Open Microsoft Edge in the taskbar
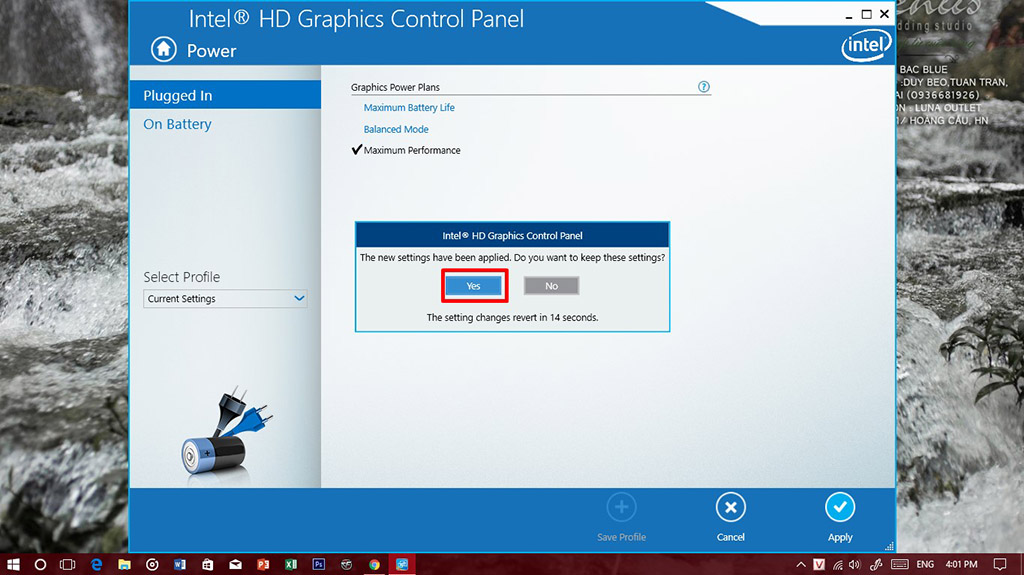 click(x=96, y=565)
